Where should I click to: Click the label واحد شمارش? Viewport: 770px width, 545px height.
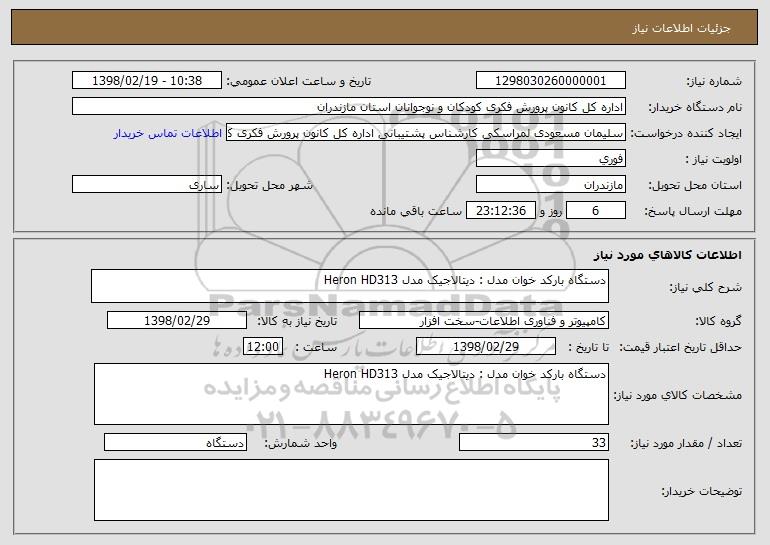pyautogui.click(x=301, y=443)
